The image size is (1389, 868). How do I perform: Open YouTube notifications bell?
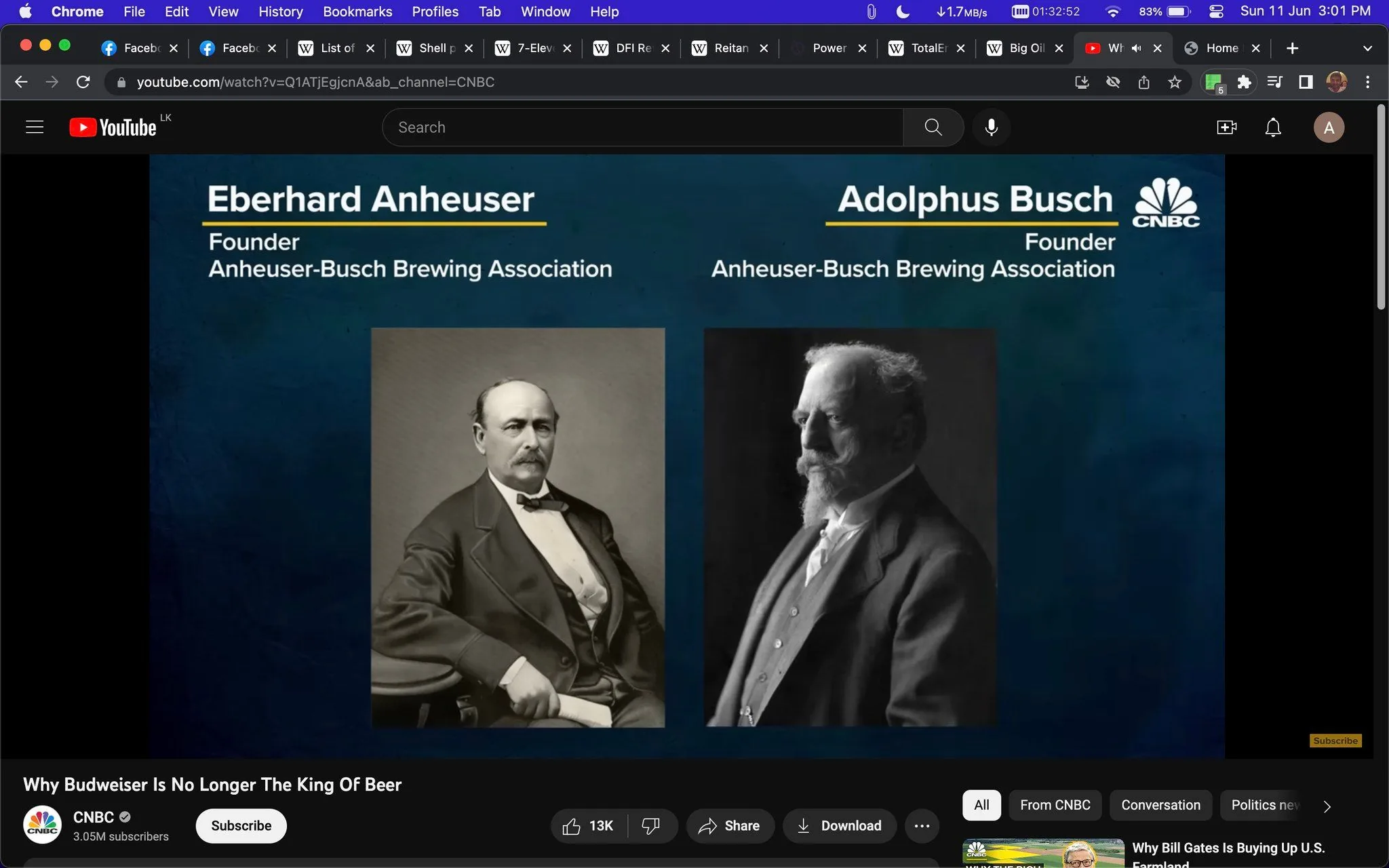pos(1272,127)
